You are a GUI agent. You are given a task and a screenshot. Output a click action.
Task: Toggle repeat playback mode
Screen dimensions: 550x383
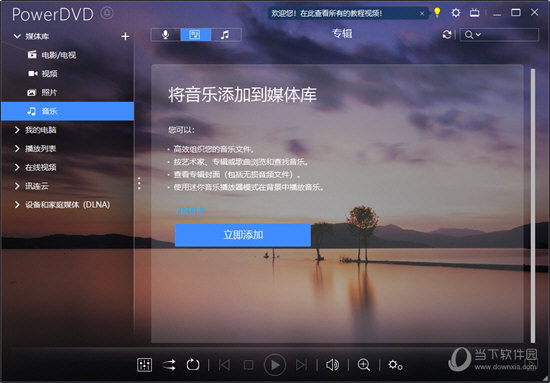tap(193, 365)
